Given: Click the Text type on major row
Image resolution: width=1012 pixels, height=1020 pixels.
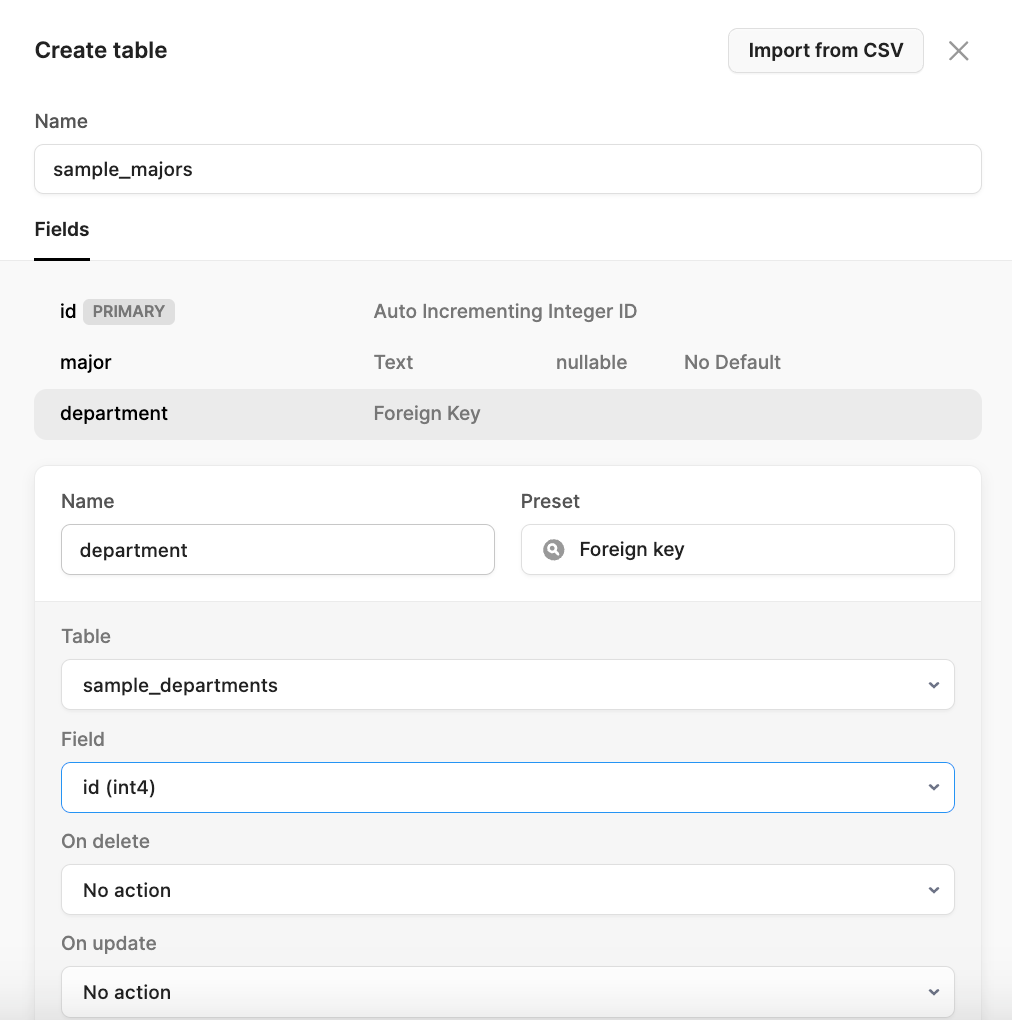Looking at the screenshot, I should pos(393,362).
